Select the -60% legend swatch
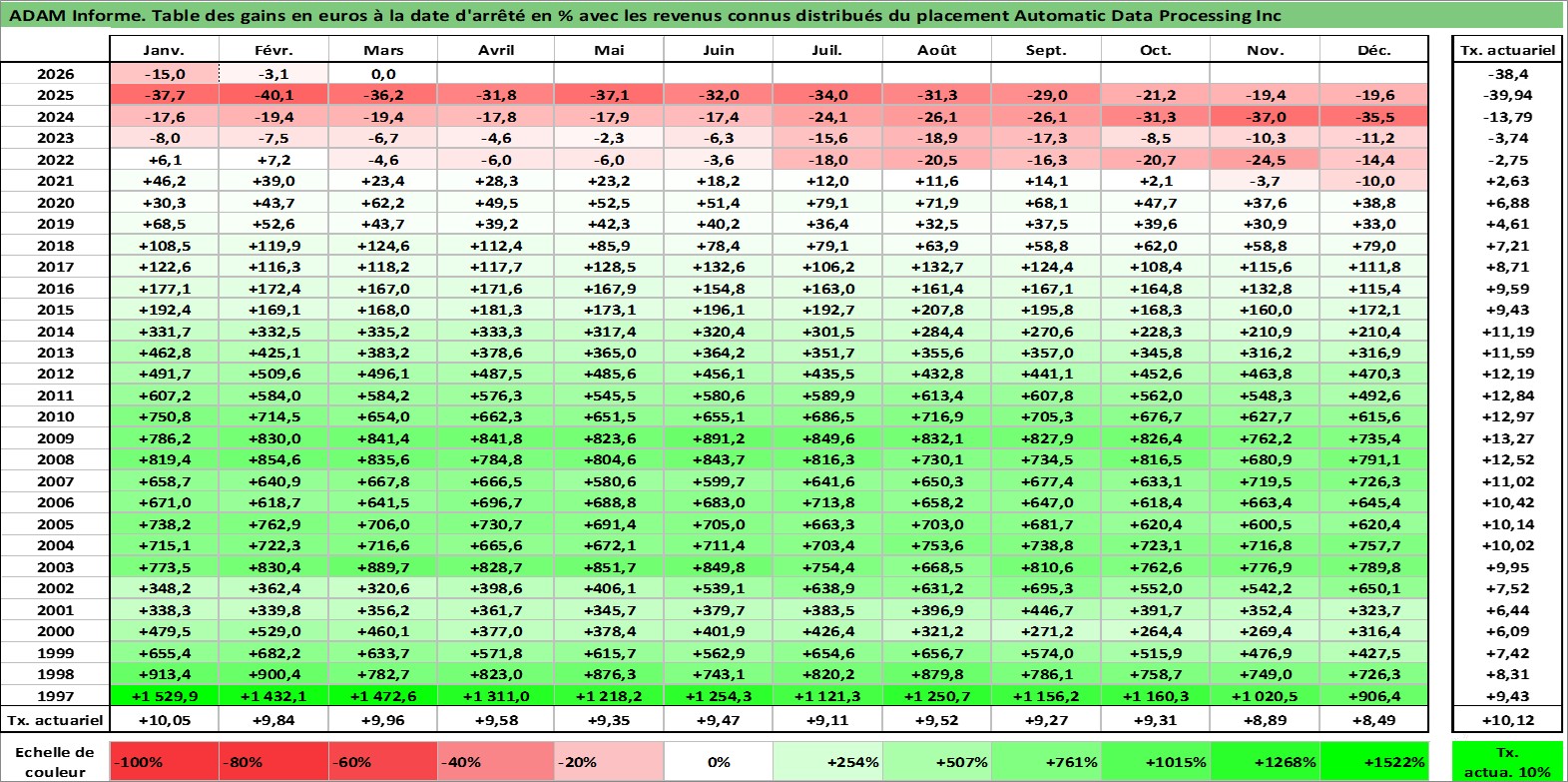The image size is (1568, 782). click(x=383, y=761)
